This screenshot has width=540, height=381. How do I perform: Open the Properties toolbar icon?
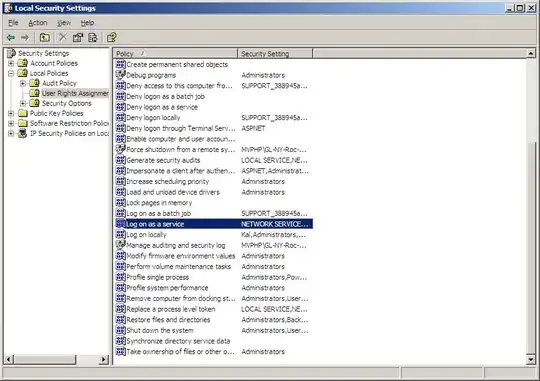[78, 37]
